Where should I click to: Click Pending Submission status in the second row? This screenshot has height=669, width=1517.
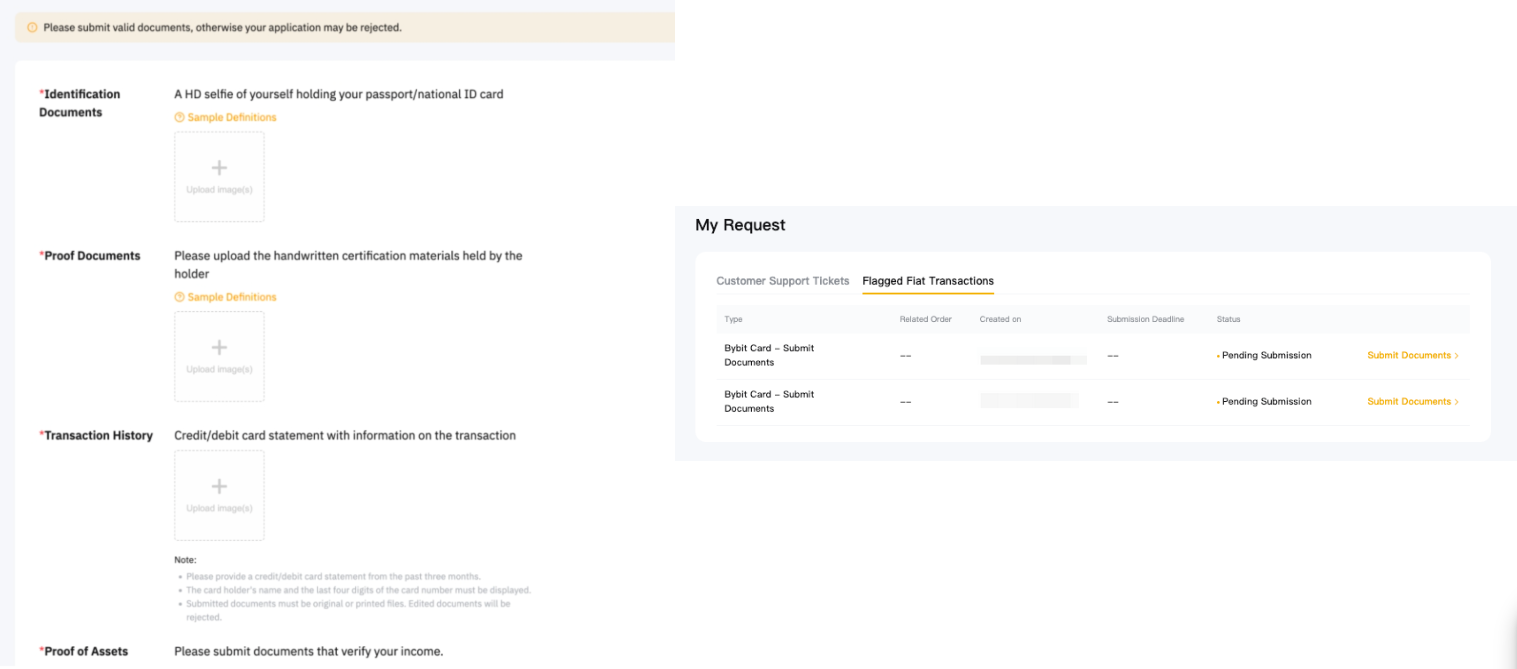coord(1266,402)
